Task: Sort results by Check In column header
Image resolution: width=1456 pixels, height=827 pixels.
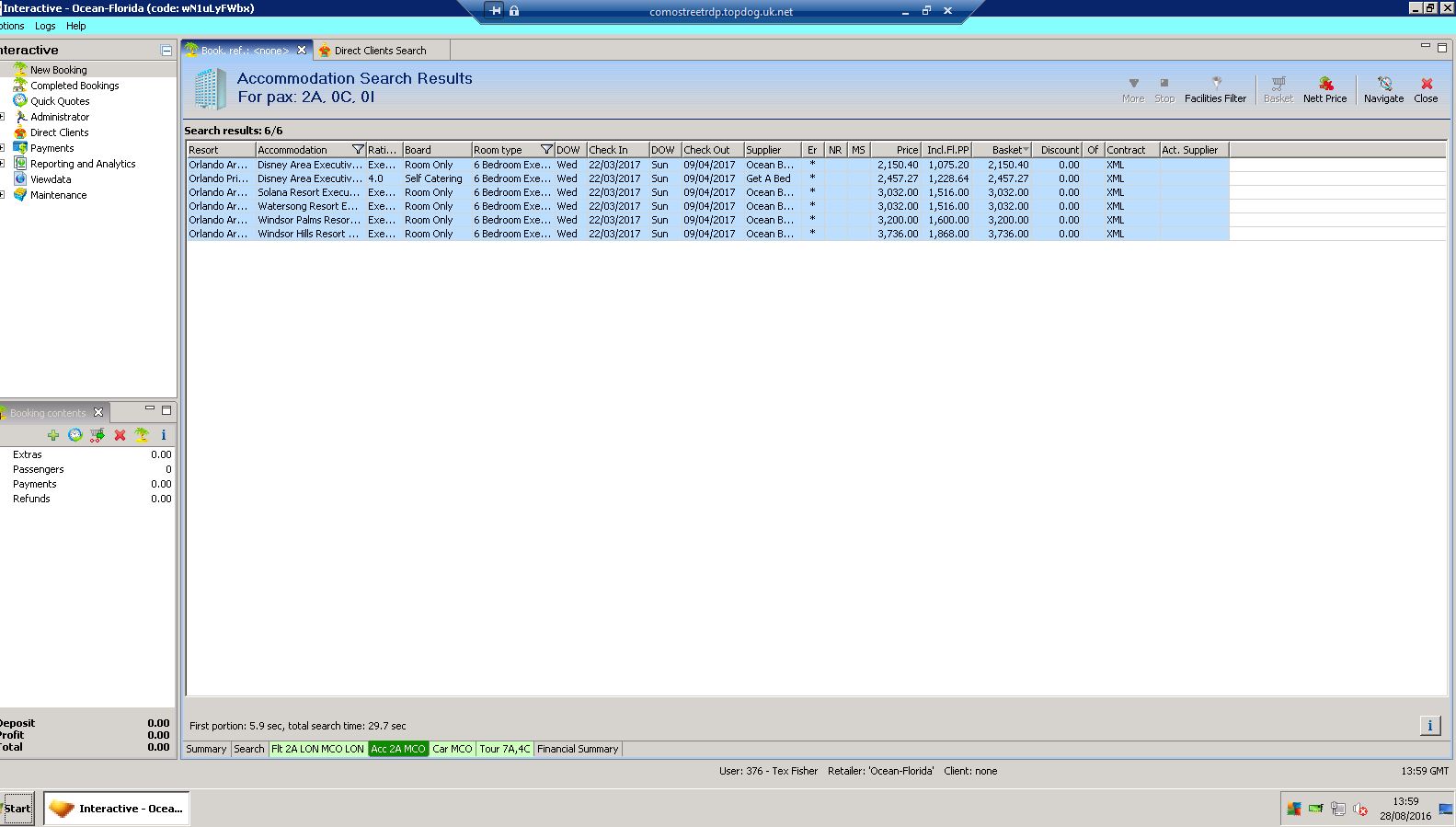Action: pyautogui.click(x=617, y=150)
